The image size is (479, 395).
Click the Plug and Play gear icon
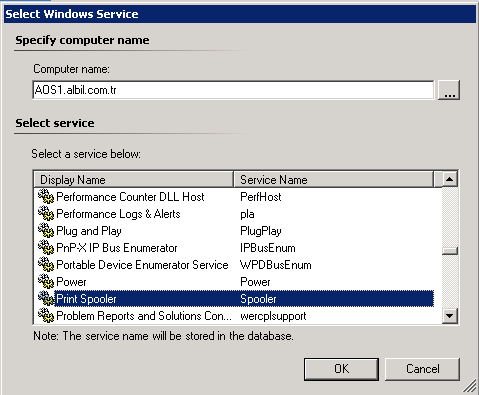46,230
